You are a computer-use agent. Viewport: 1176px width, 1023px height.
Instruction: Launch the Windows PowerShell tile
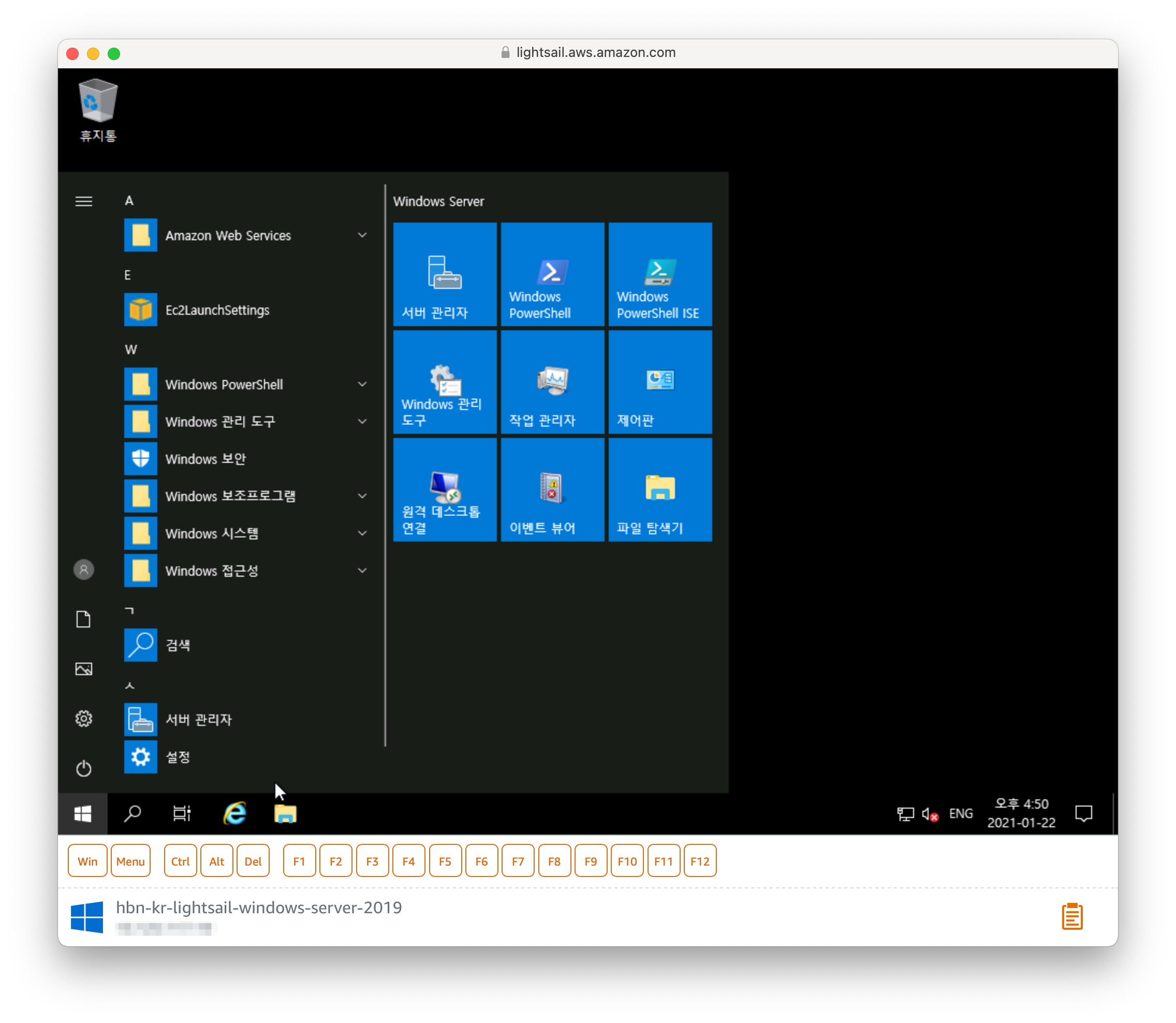point(552,274)
